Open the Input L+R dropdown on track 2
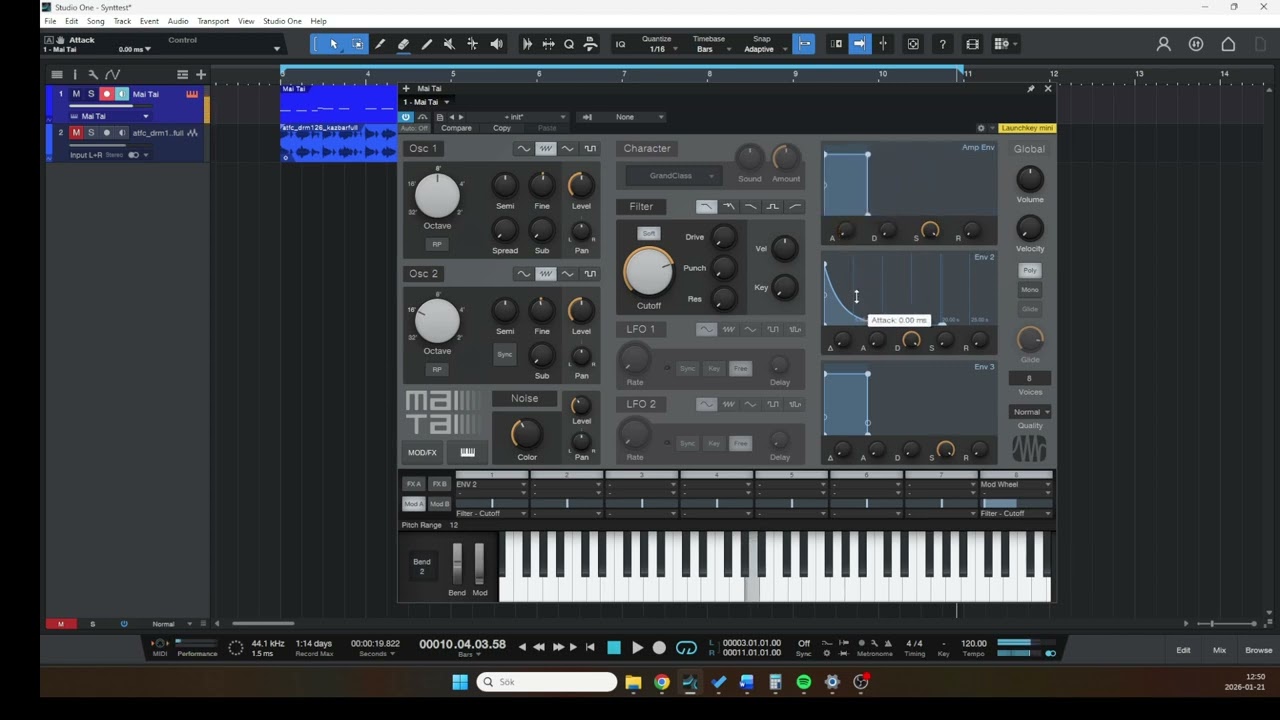 click(x=109, y=155)
